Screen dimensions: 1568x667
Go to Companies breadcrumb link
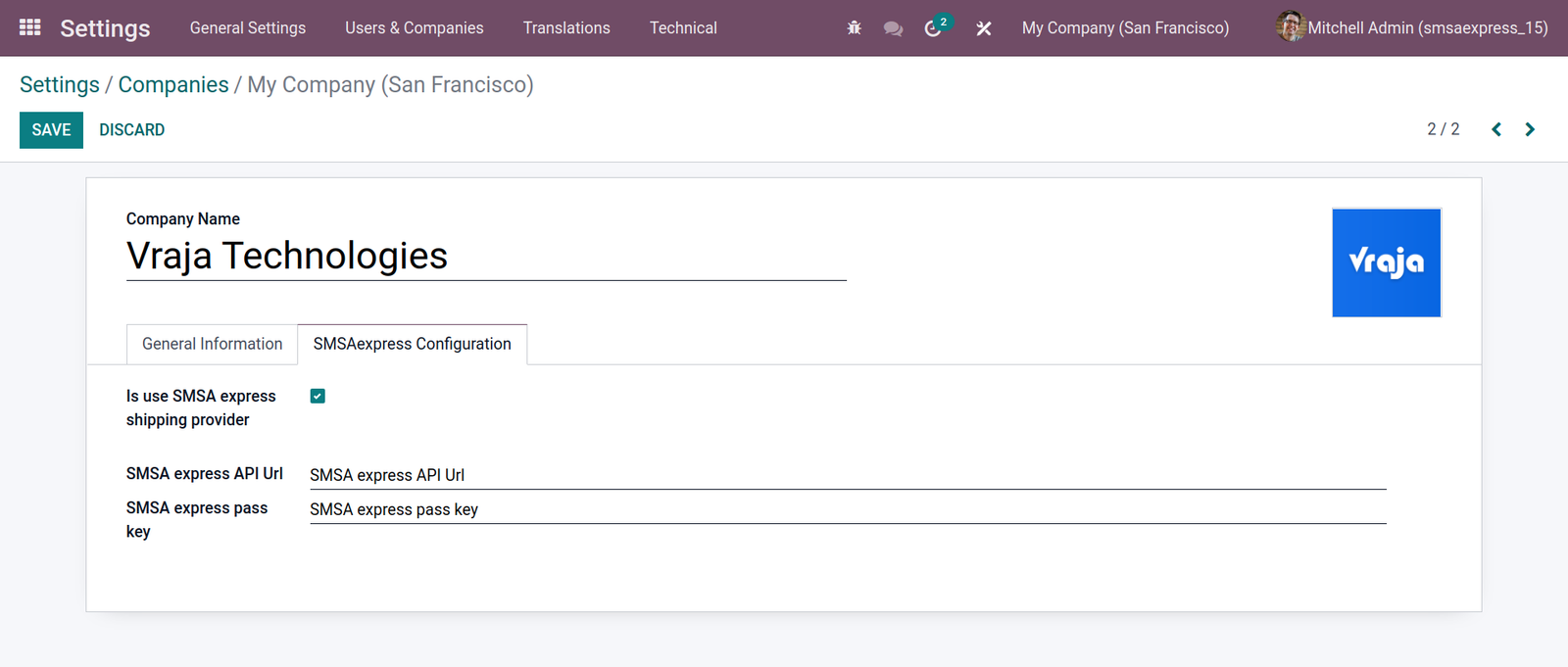coord(173,84)
